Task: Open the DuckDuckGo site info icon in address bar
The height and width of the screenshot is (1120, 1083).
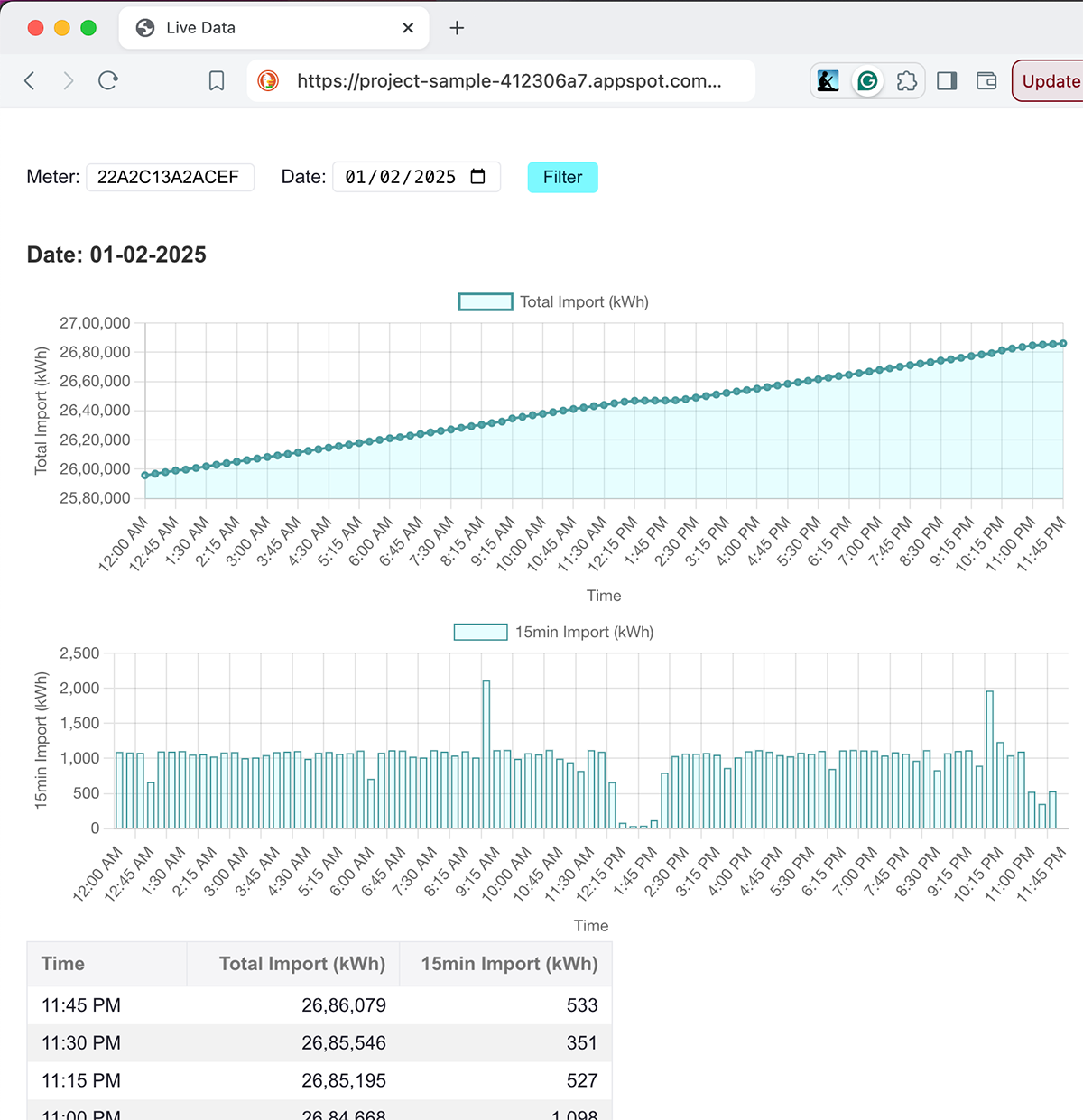Action: 268,81
